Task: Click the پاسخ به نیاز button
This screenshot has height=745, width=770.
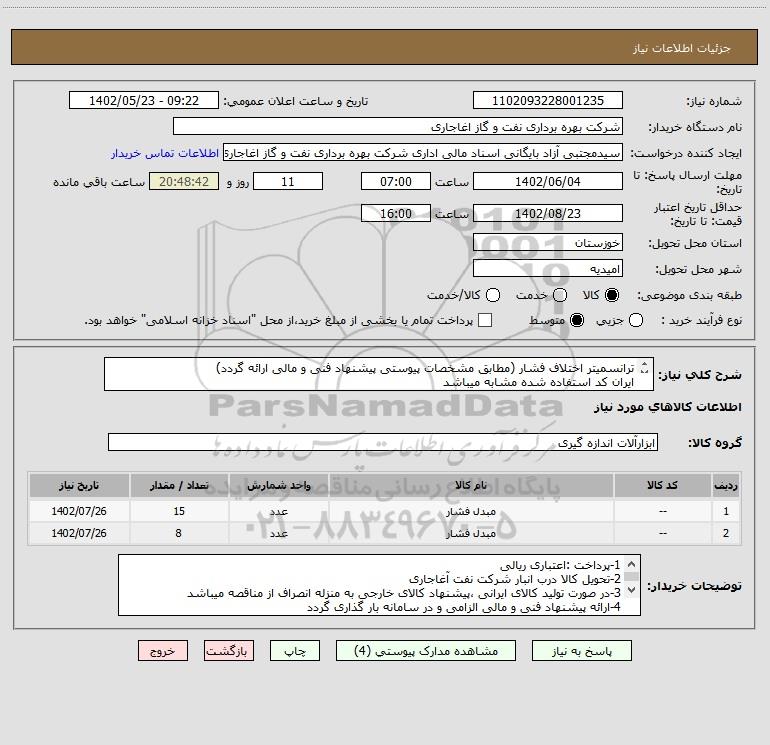Action: (582, 651)
